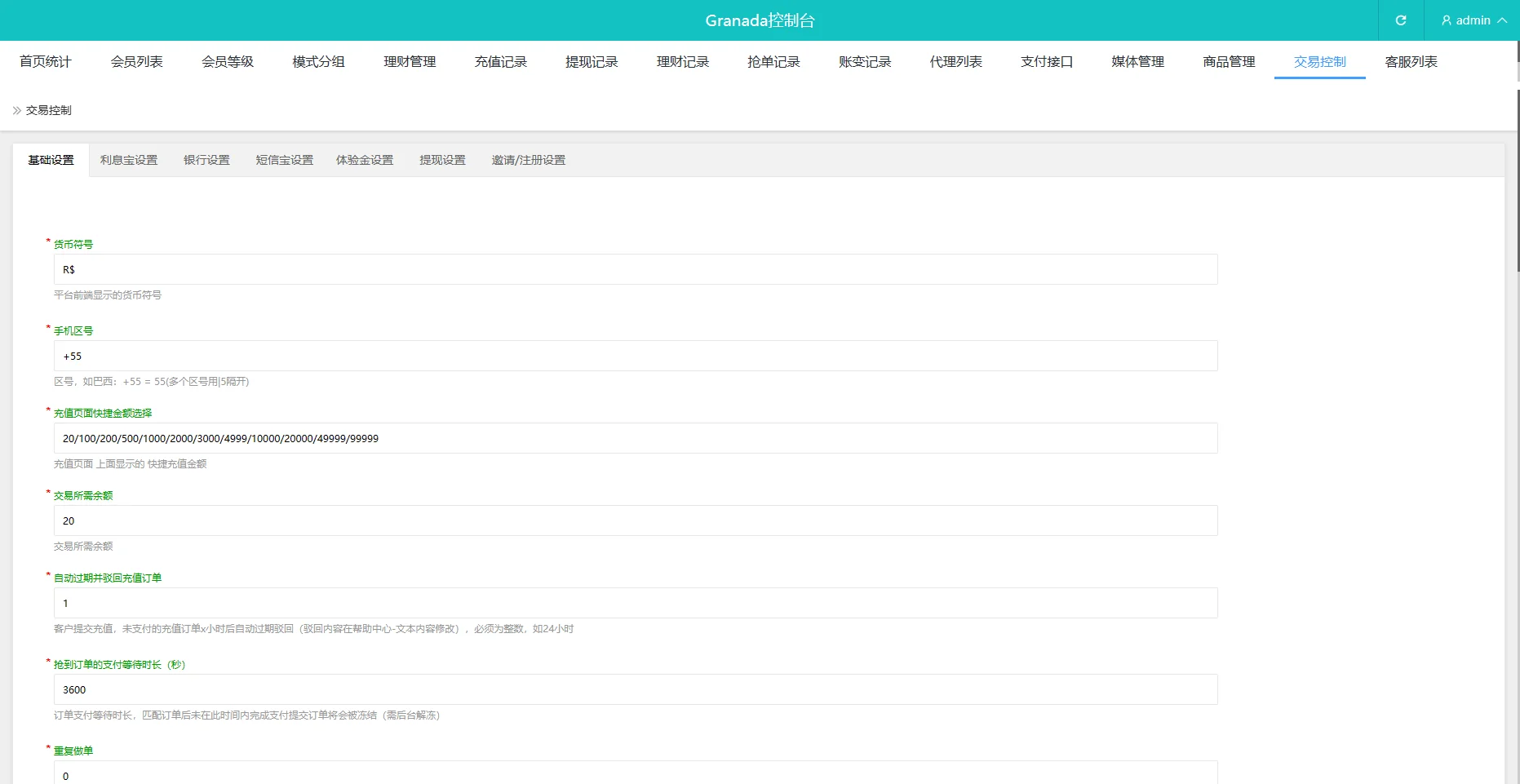The height and width of the screenshot is (784, 1520).
Task: Click the 抢到订单的支付等待时长 field with 3600
Action: pyautogui.click(x=635, y=690)
